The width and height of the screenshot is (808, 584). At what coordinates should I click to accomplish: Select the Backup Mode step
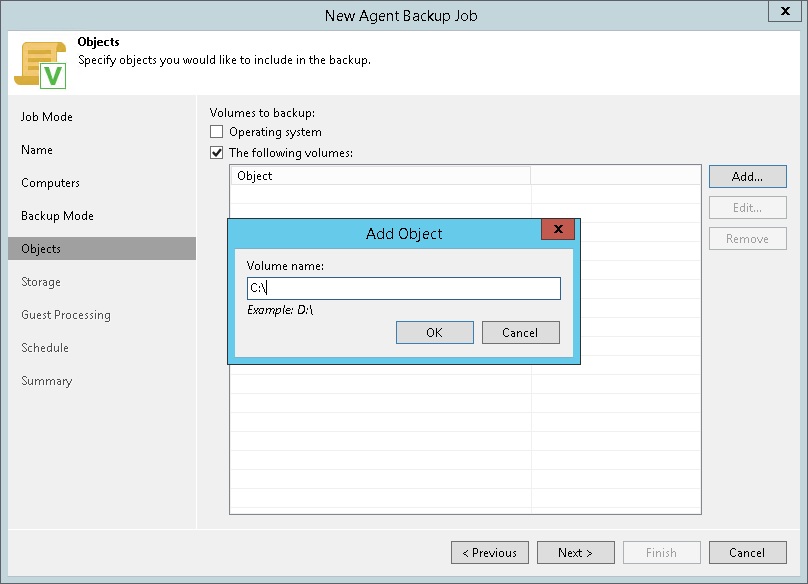[57, 216]
